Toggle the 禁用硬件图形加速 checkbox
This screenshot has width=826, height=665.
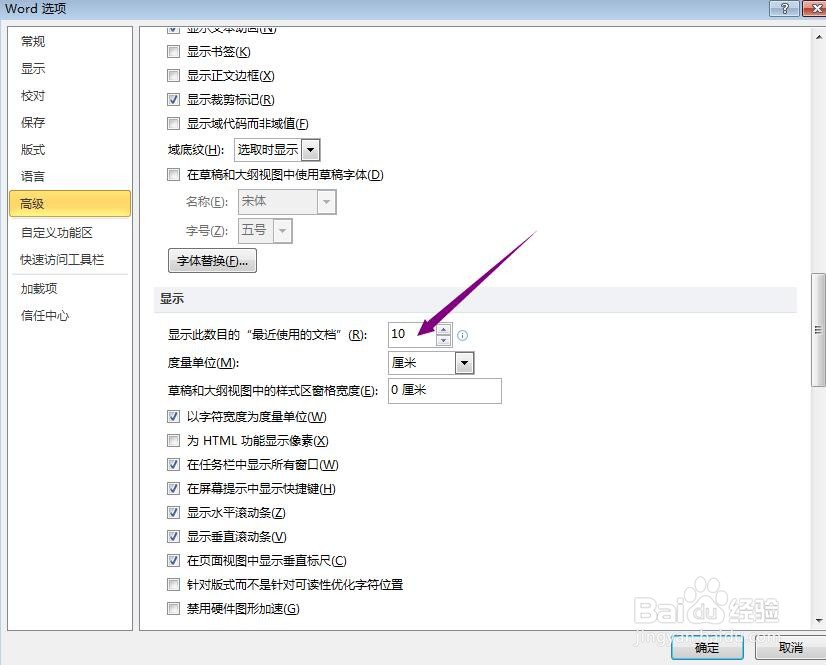click(174, 608)
